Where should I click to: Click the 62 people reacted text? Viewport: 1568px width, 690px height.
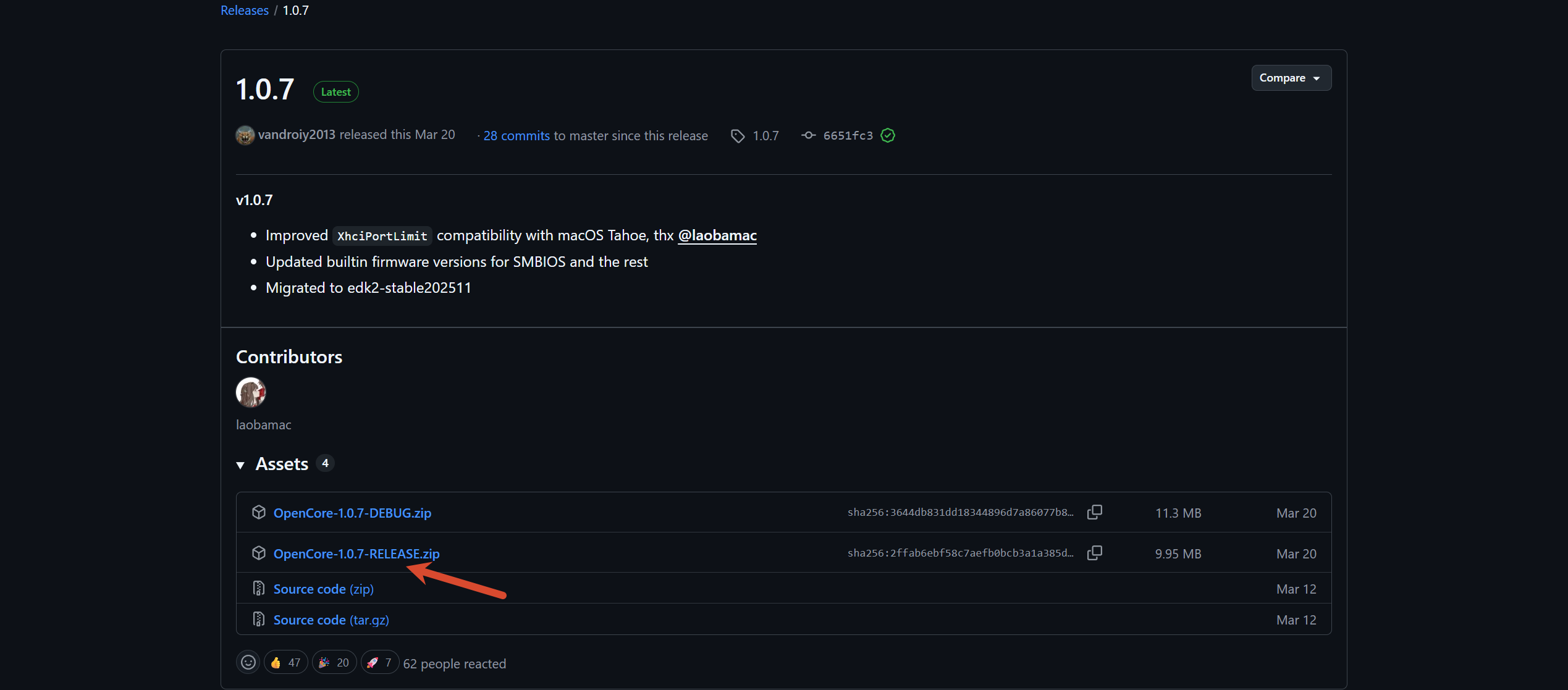455,664
